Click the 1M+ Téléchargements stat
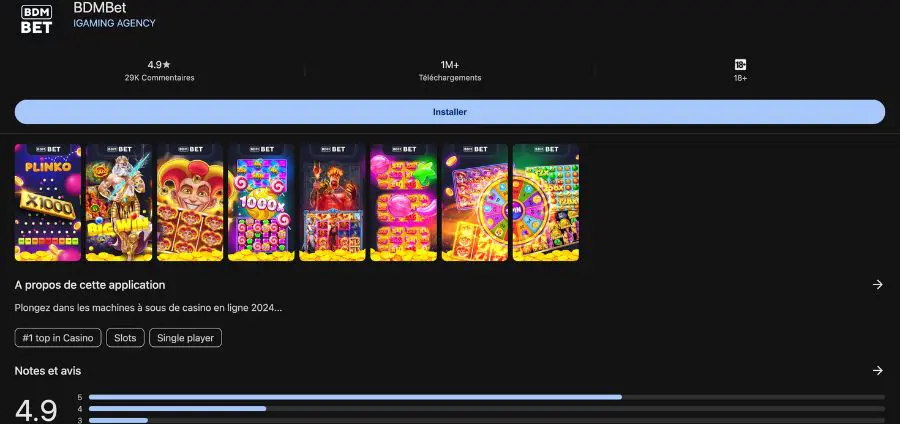Screen dimensions: 900x424 point(449,70)
